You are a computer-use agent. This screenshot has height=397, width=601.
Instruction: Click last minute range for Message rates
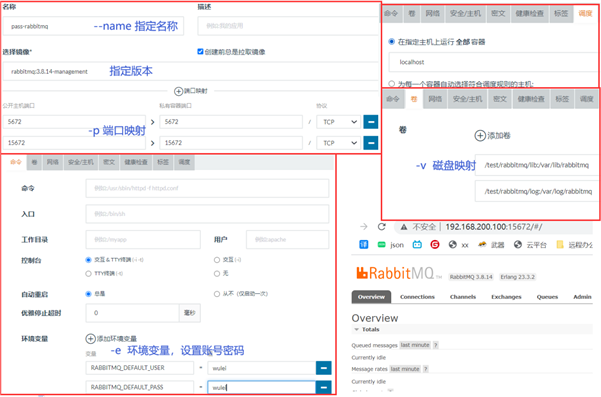pyautogui.click(x=405, y=369)
